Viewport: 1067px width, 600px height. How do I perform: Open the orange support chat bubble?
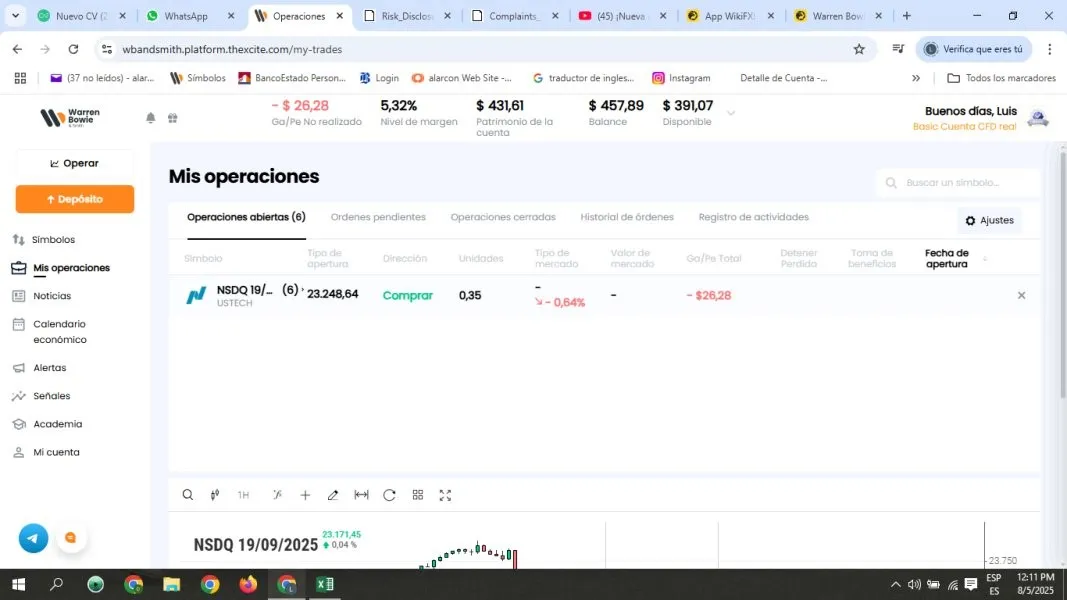(70, 538)
